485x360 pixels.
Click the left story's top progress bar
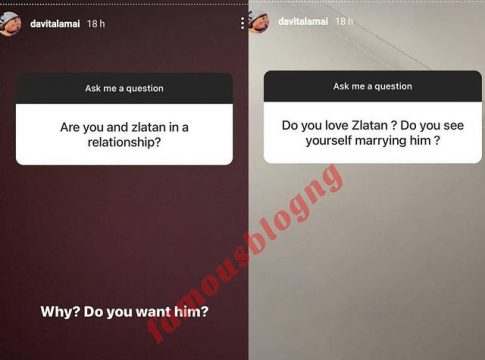[124, 3]
